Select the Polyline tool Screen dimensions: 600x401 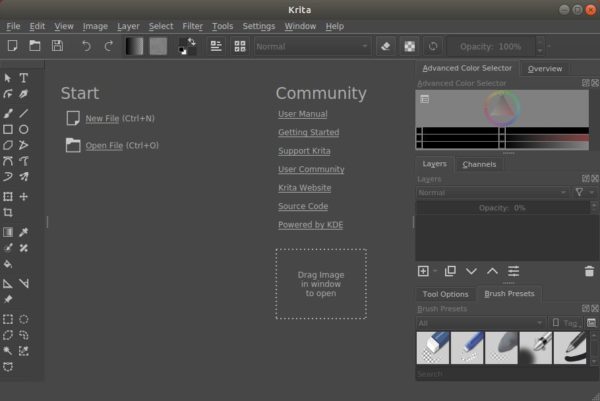pos(24,145)
